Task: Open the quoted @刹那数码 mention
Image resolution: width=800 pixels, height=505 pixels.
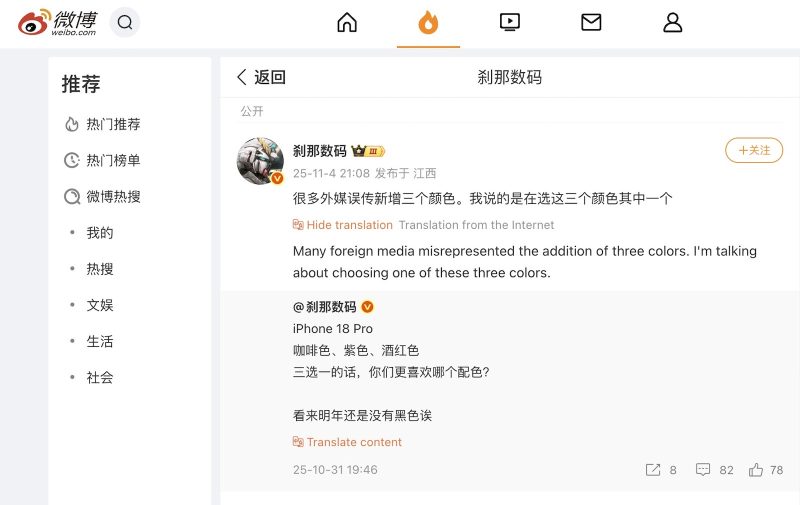Action: [324, 307]
